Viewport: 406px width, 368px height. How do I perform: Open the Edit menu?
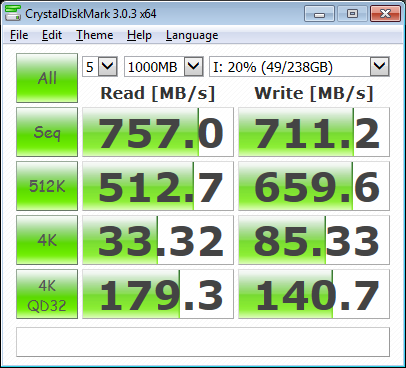tap(52, 35)
